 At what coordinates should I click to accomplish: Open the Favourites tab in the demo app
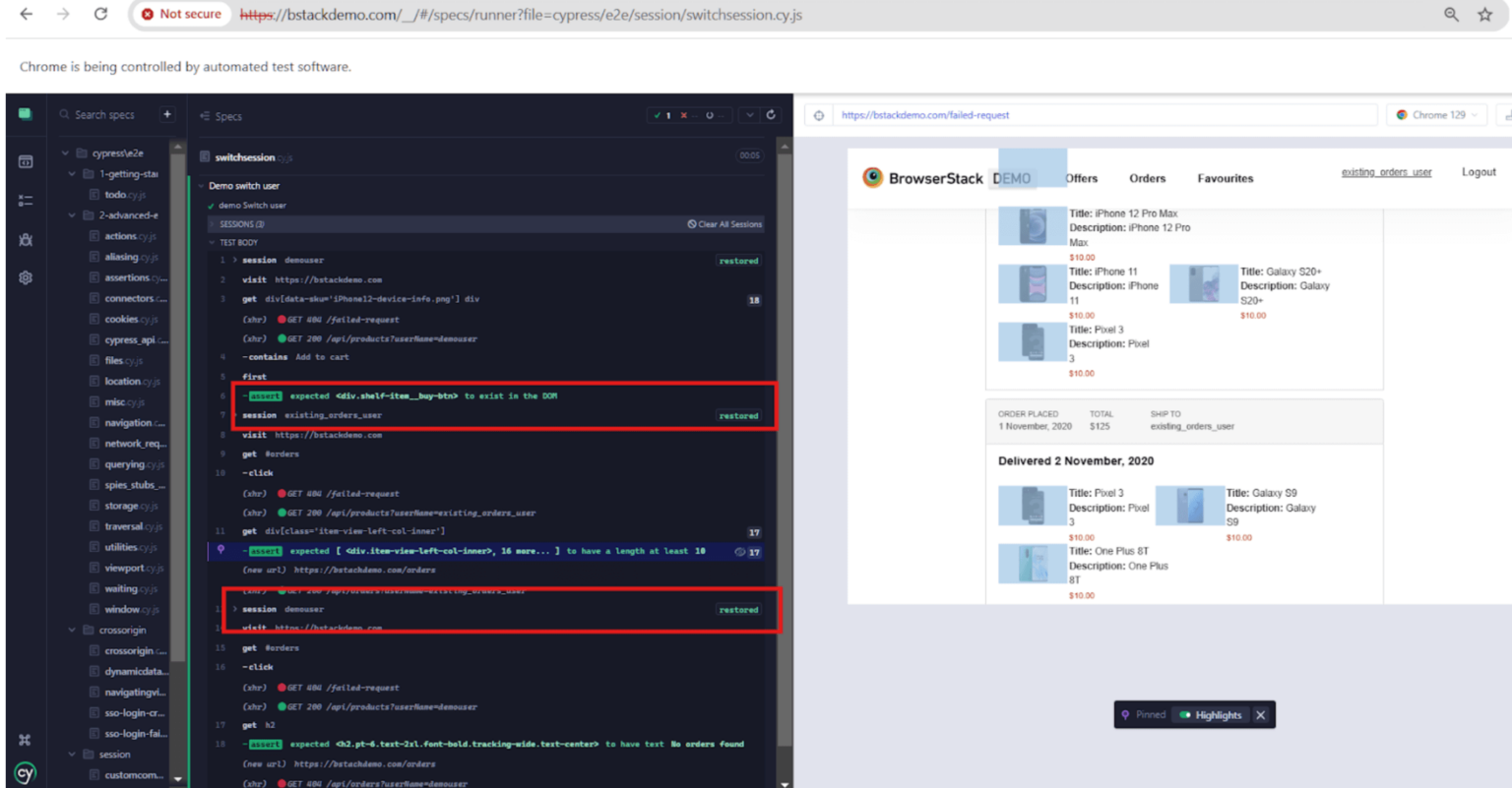point(1225,178)
